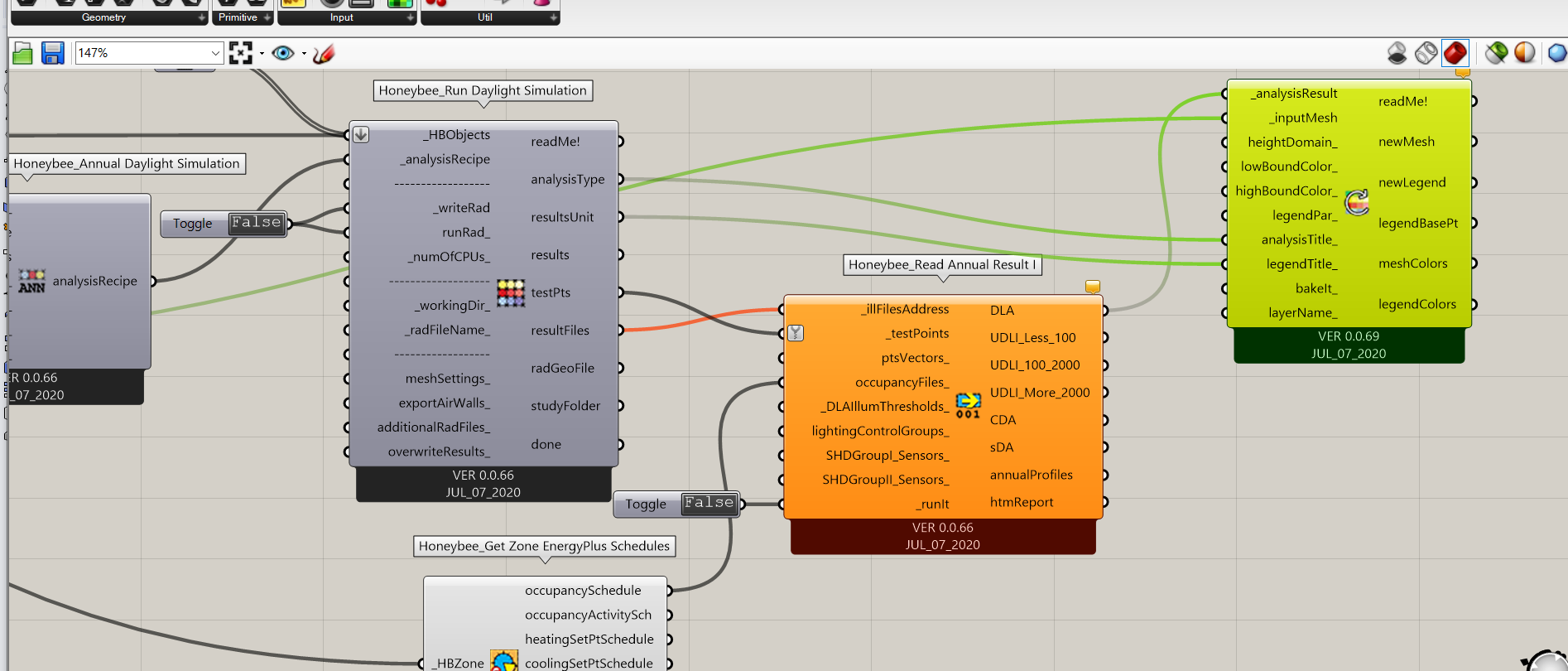Open document preview settings orange sphere icon
The height and width of the screenshot is (671, 1568).
pos(1524,53)
